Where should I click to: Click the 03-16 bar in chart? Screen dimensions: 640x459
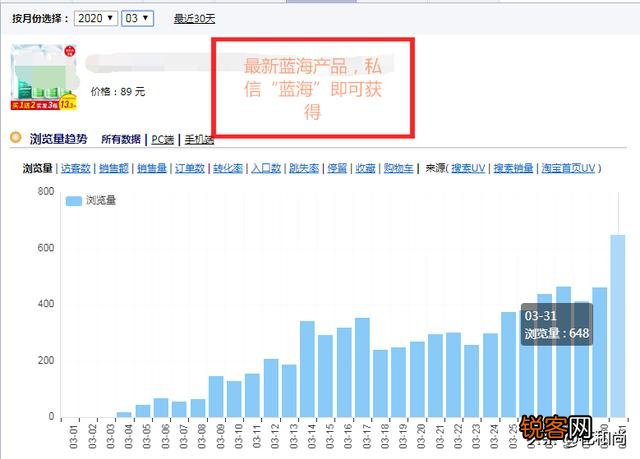click(344, 372)
